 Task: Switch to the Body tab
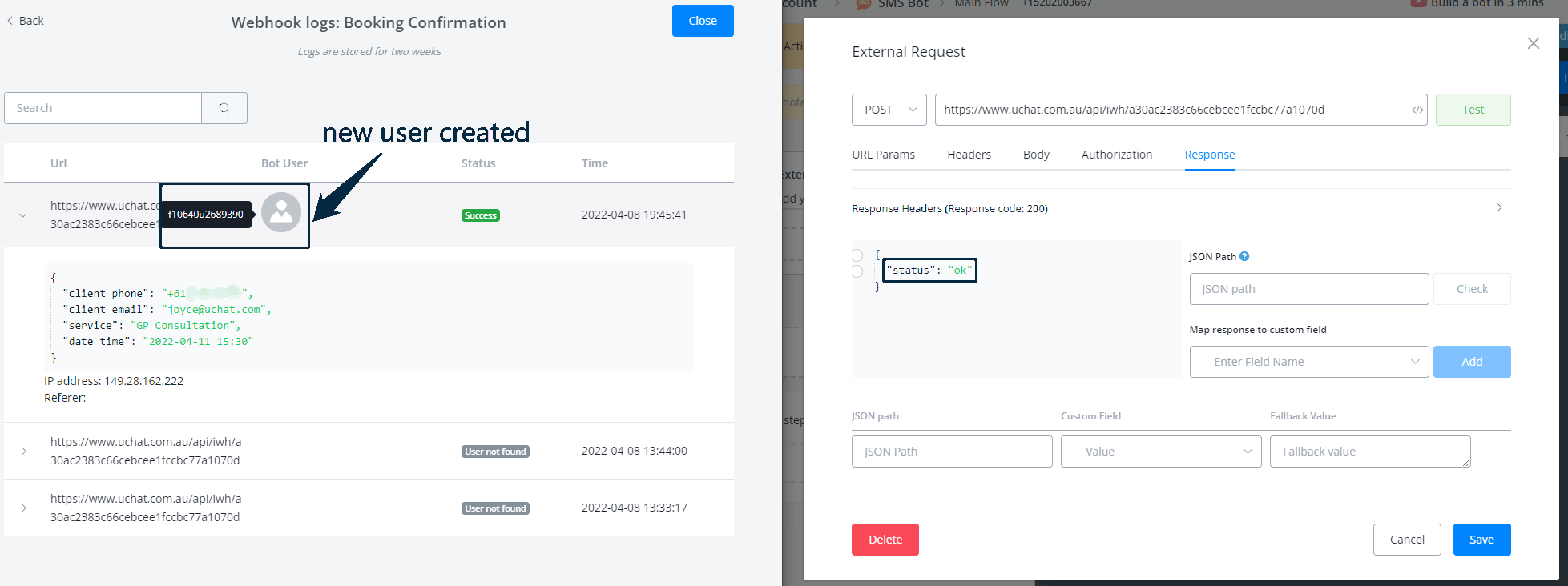[x=1036, y=155]
